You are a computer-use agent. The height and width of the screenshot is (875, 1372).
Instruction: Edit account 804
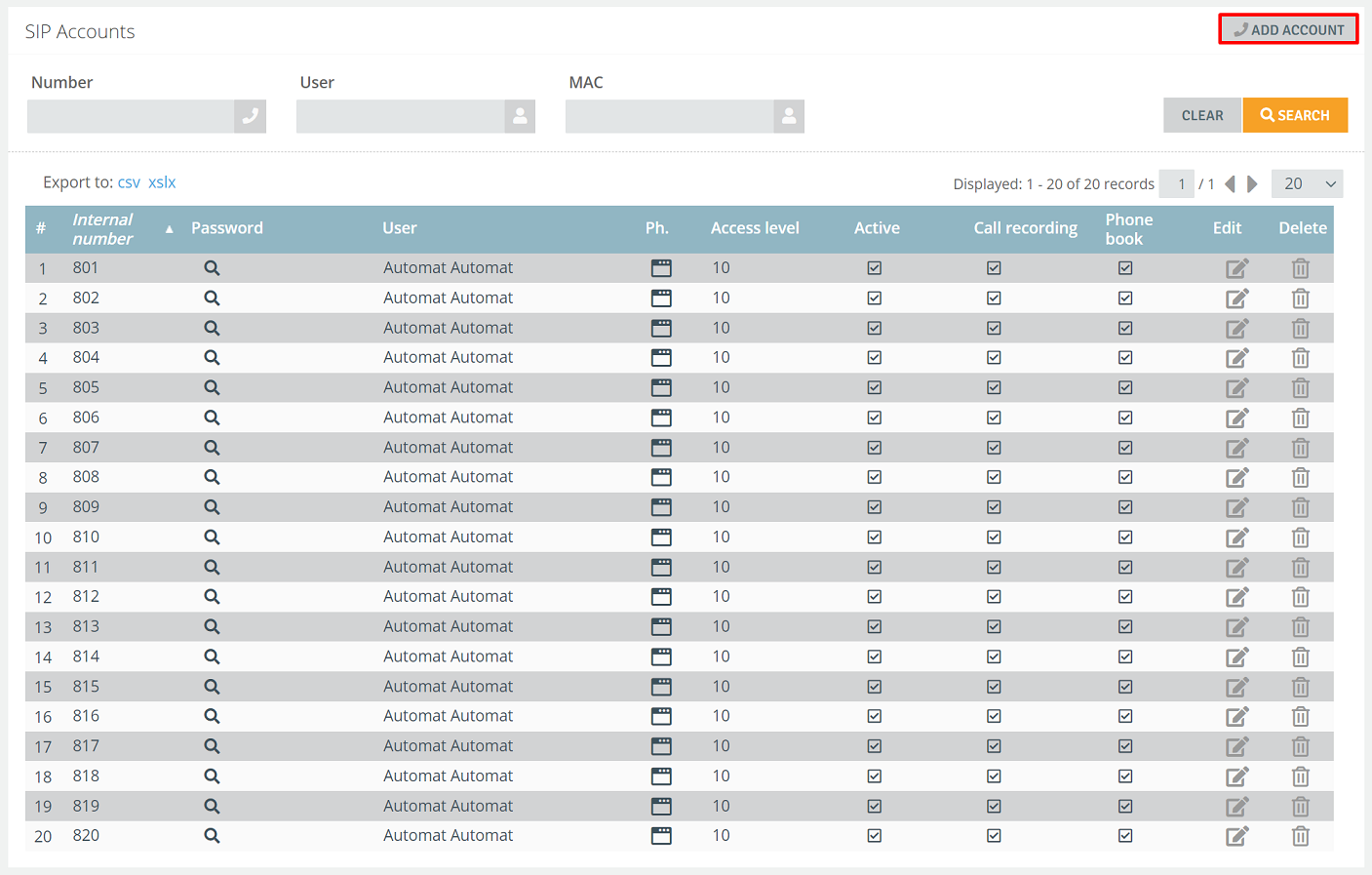1237,358
